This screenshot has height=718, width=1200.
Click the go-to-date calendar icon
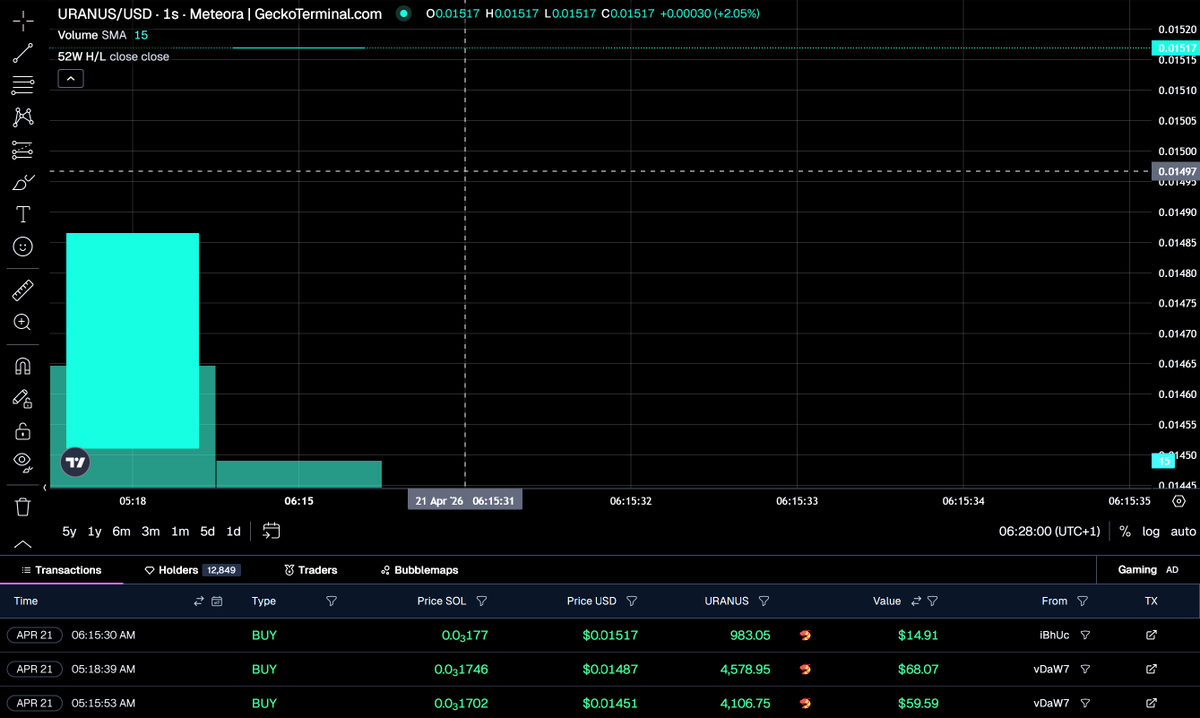coord(271,531)
